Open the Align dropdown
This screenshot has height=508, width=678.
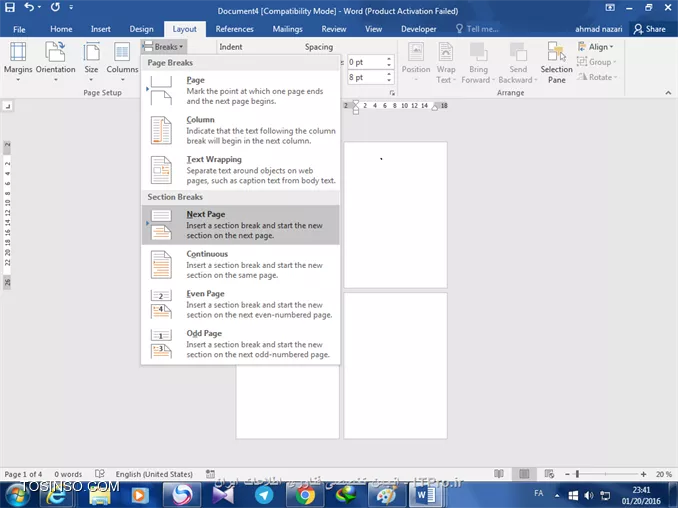click(596, 47)
